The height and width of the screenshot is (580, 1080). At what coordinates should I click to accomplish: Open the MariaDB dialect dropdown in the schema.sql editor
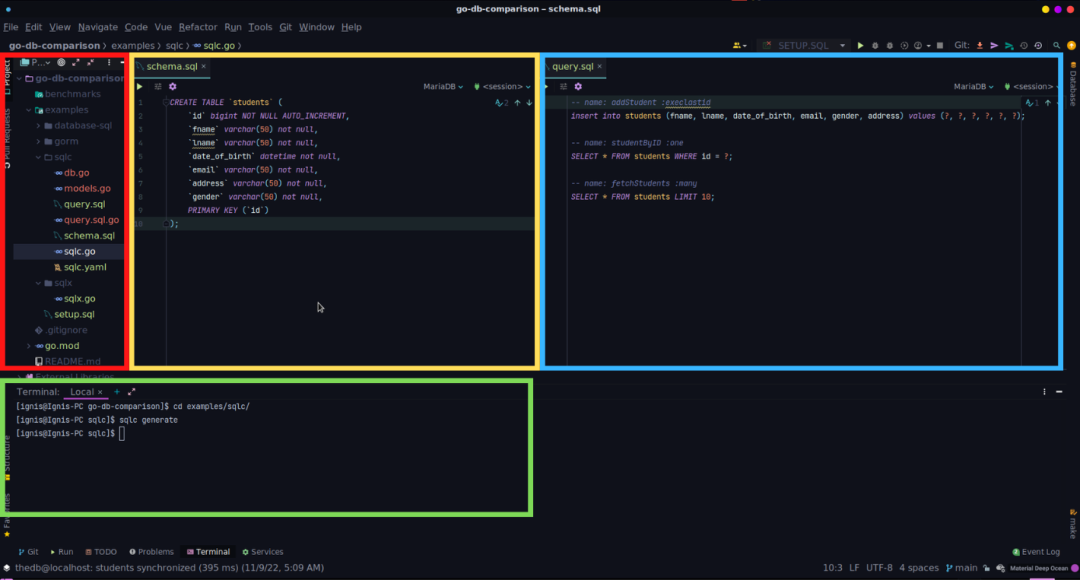point(443,87)
